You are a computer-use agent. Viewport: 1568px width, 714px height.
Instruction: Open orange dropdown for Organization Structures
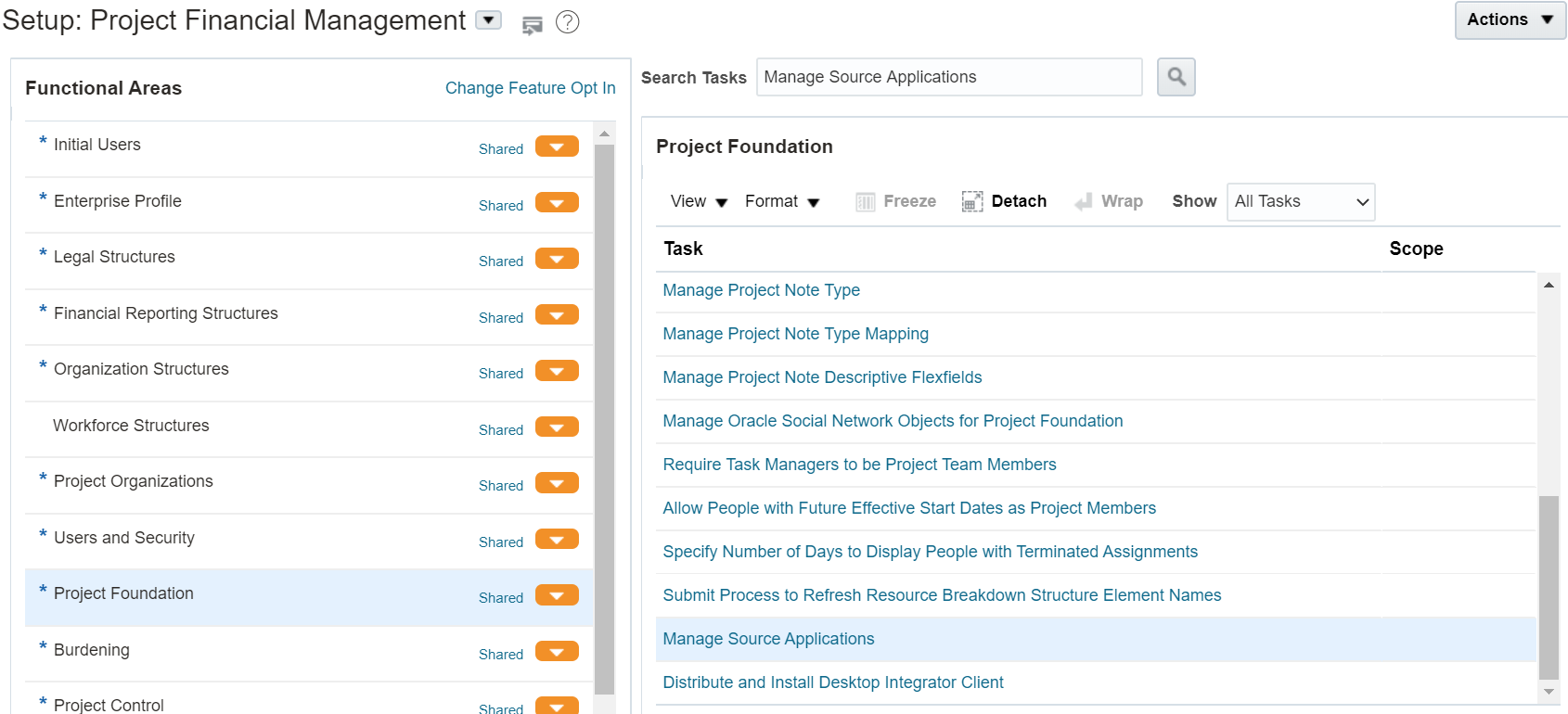[x=557, y=371]
